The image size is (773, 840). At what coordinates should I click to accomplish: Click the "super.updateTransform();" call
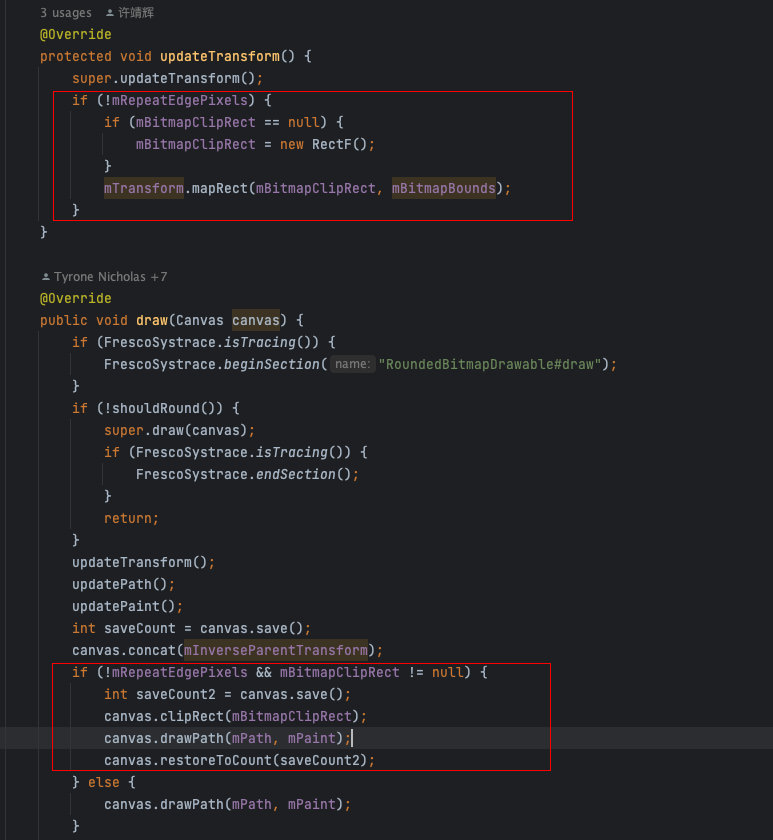pyautogui.click(x=168, y=79)
